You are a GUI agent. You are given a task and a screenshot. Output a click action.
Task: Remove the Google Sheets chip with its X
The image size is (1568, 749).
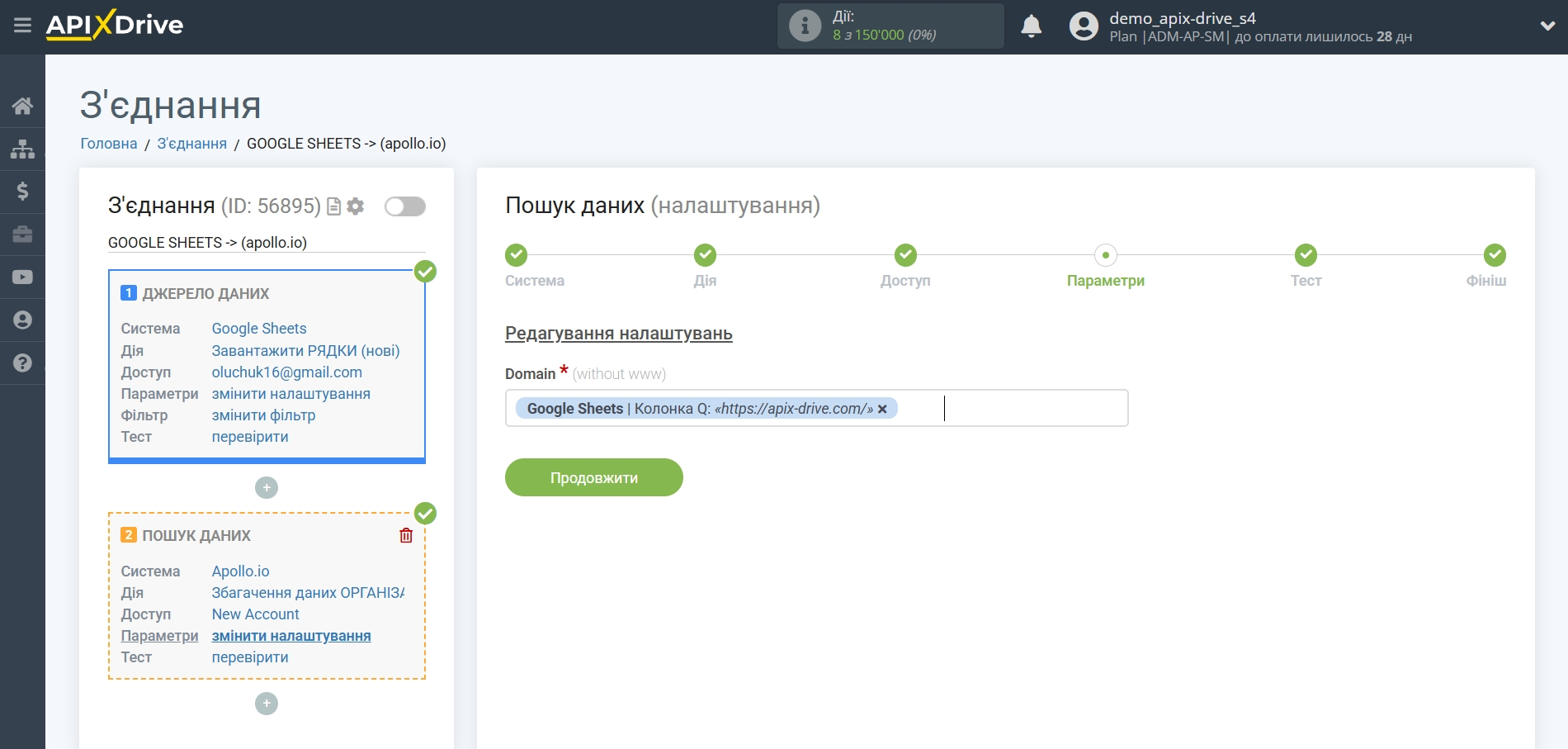[881, 409]
